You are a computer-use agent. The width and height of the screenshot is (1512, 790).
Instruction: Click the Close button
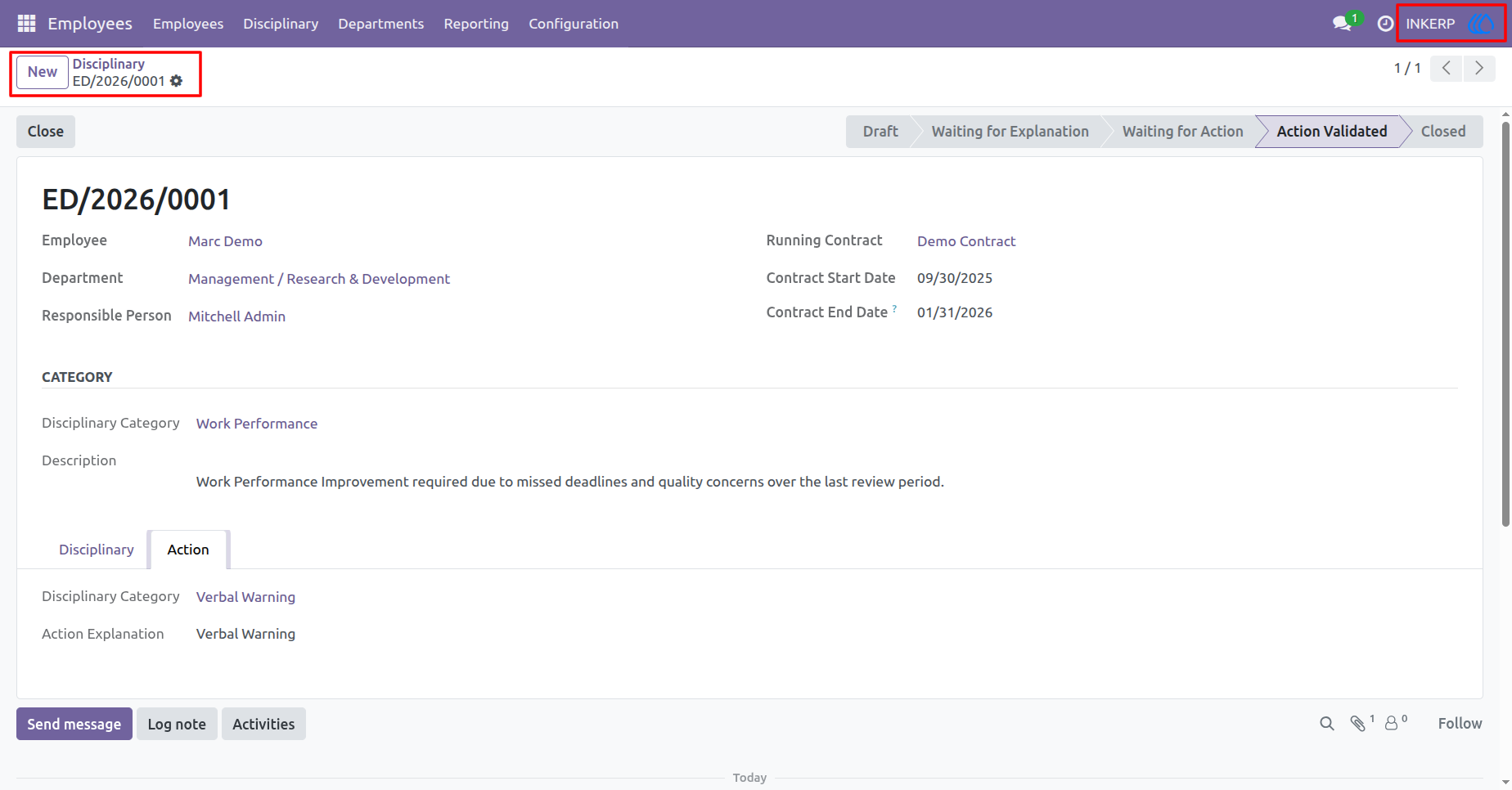coord(46,132)
